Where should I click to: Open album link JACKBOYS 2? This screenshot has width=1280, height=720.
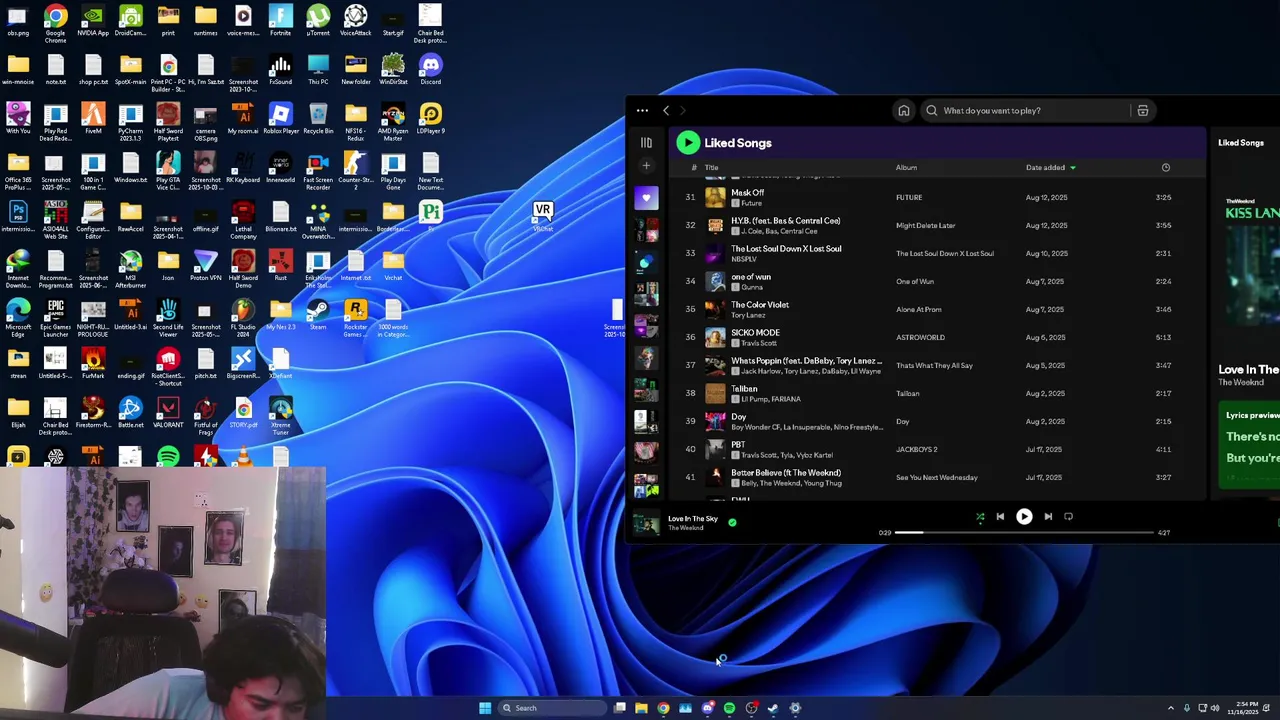[x=916, y=450]
